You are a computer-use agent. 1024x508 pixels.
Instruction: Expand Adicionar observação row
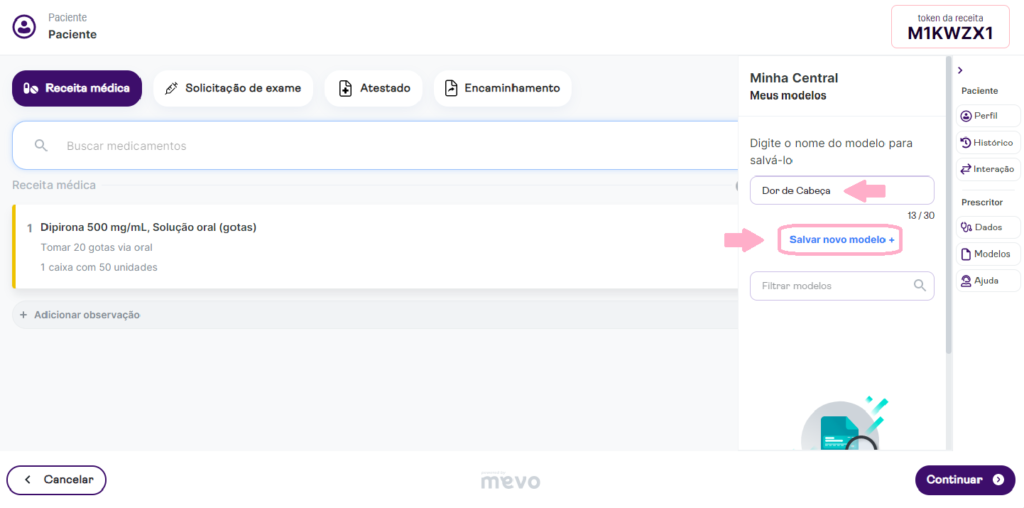375,315
